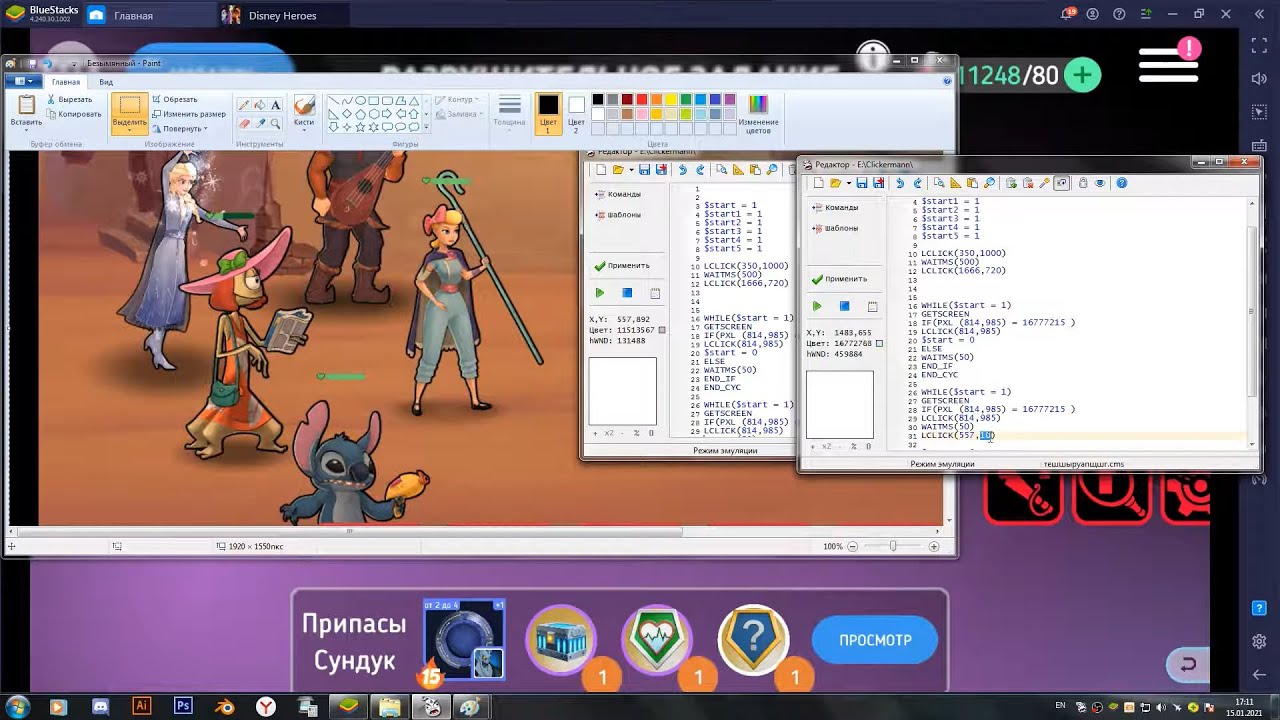Viewport: 1280px width, 720px height.
Task: Switch to the Вид ribbon tab in Paint
Action: [106, 82]
